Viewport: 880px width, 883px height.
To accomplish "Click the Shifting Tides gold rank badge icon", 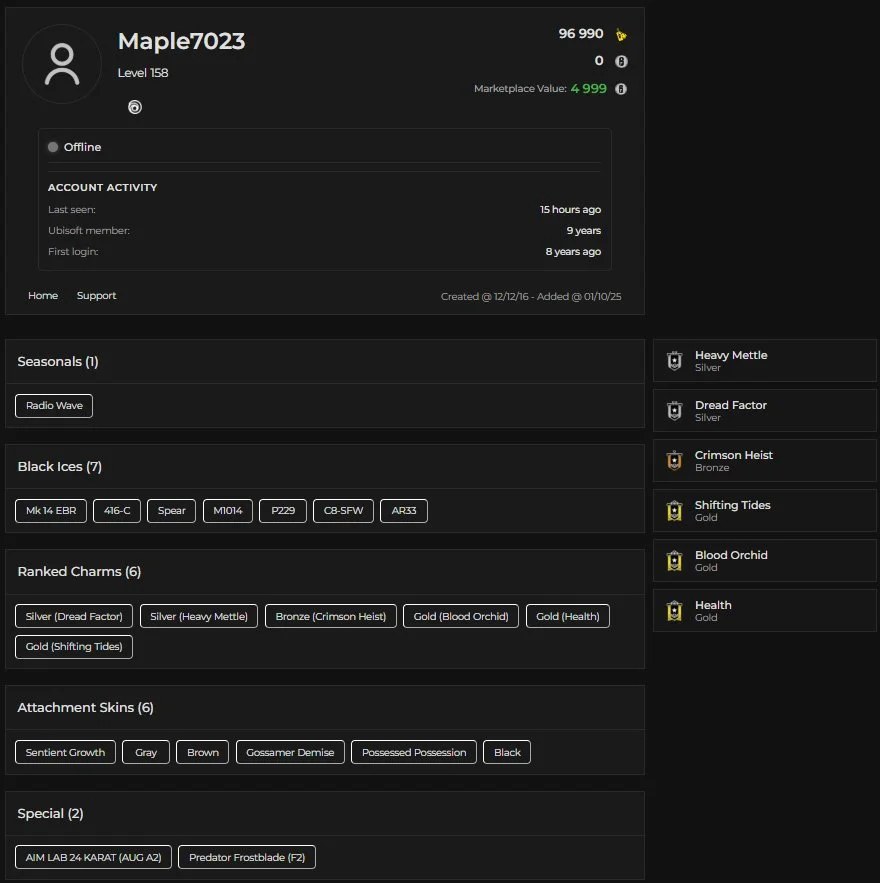I will 674,510.
